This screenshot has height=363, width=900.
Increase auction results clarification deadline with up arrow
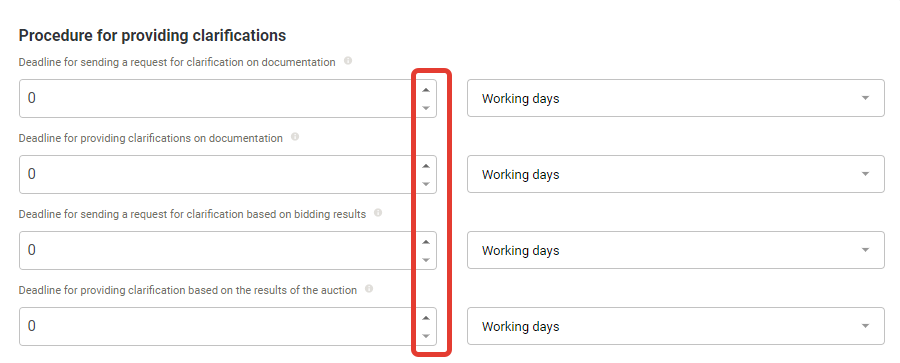click(426, 318)
